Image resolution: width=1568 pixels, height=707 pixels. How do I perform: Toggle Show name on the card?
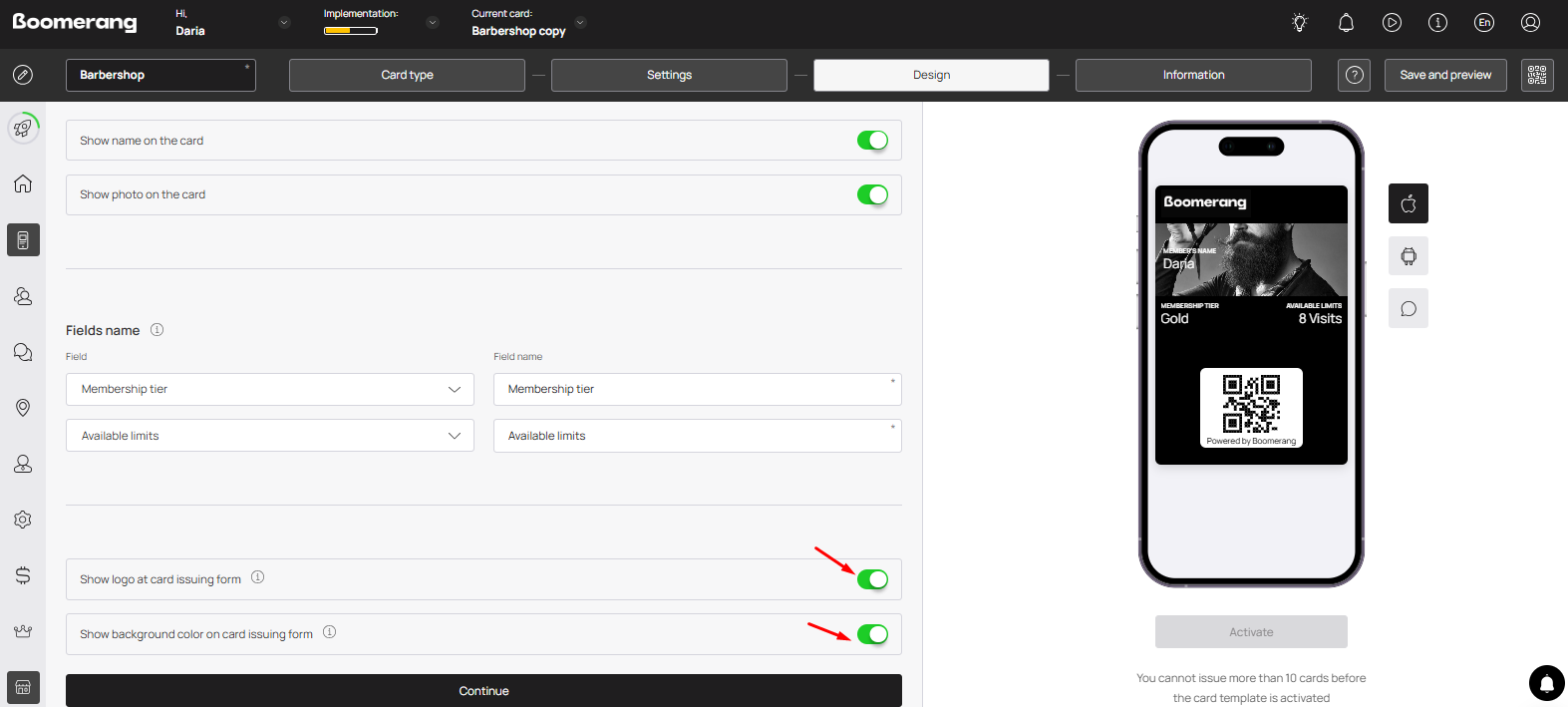872,141
